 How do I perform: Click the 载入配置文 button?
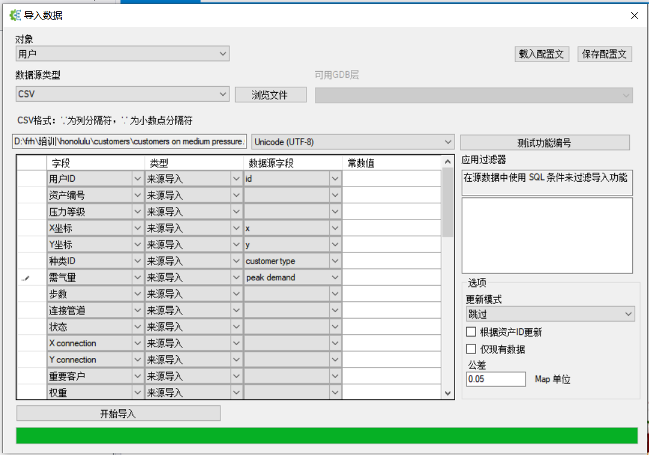pyautogui.click(x=542, y=54)
